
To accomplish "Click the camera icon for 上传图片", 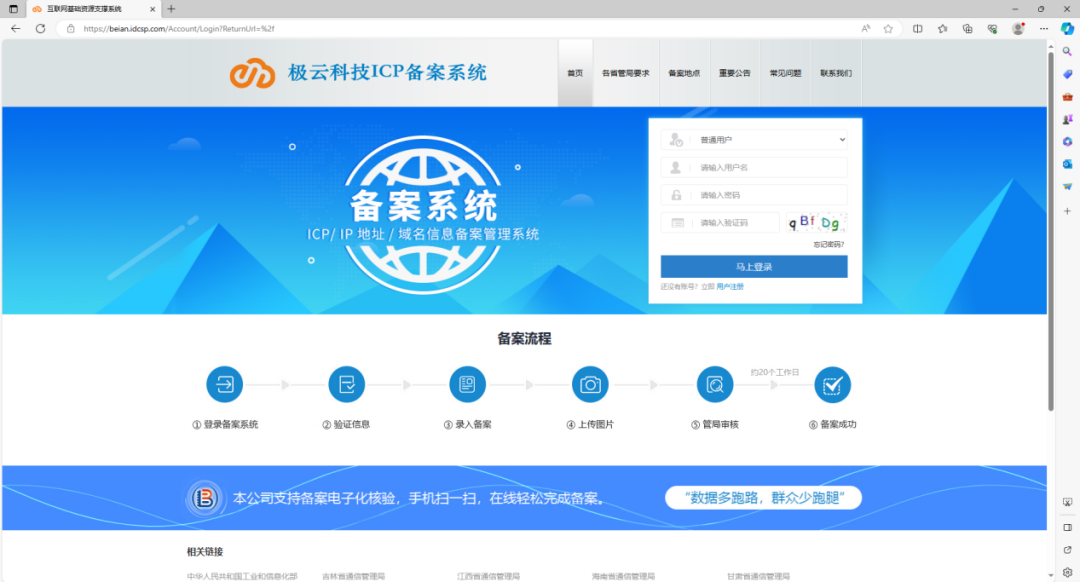I will pyautogui.click(x=589, y=383).
